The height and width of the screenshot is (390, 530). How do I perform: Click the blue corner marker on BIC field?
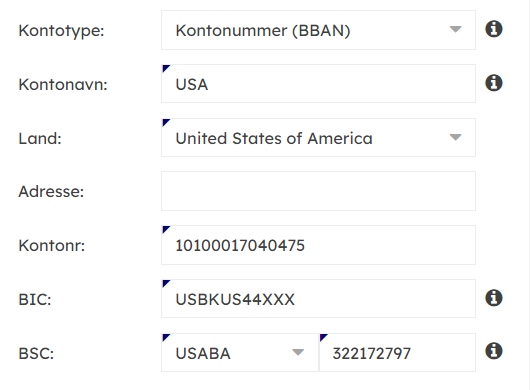(x=166, y=283)
